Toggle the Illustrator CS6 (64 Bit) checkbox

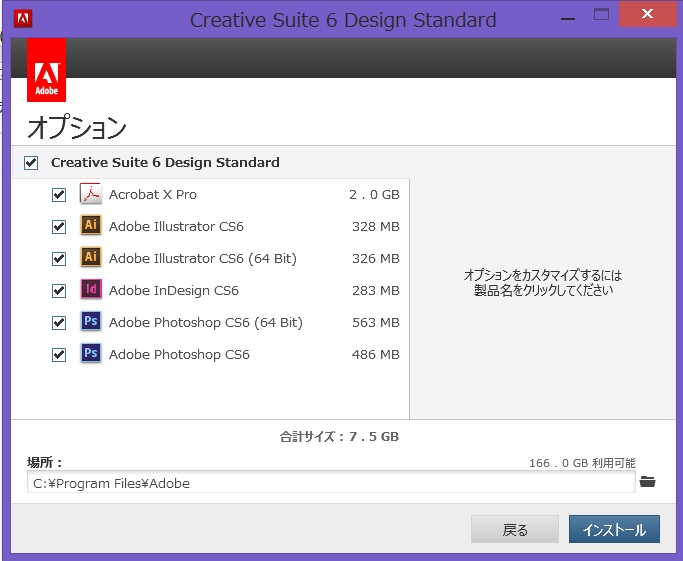tap(59, 259)
